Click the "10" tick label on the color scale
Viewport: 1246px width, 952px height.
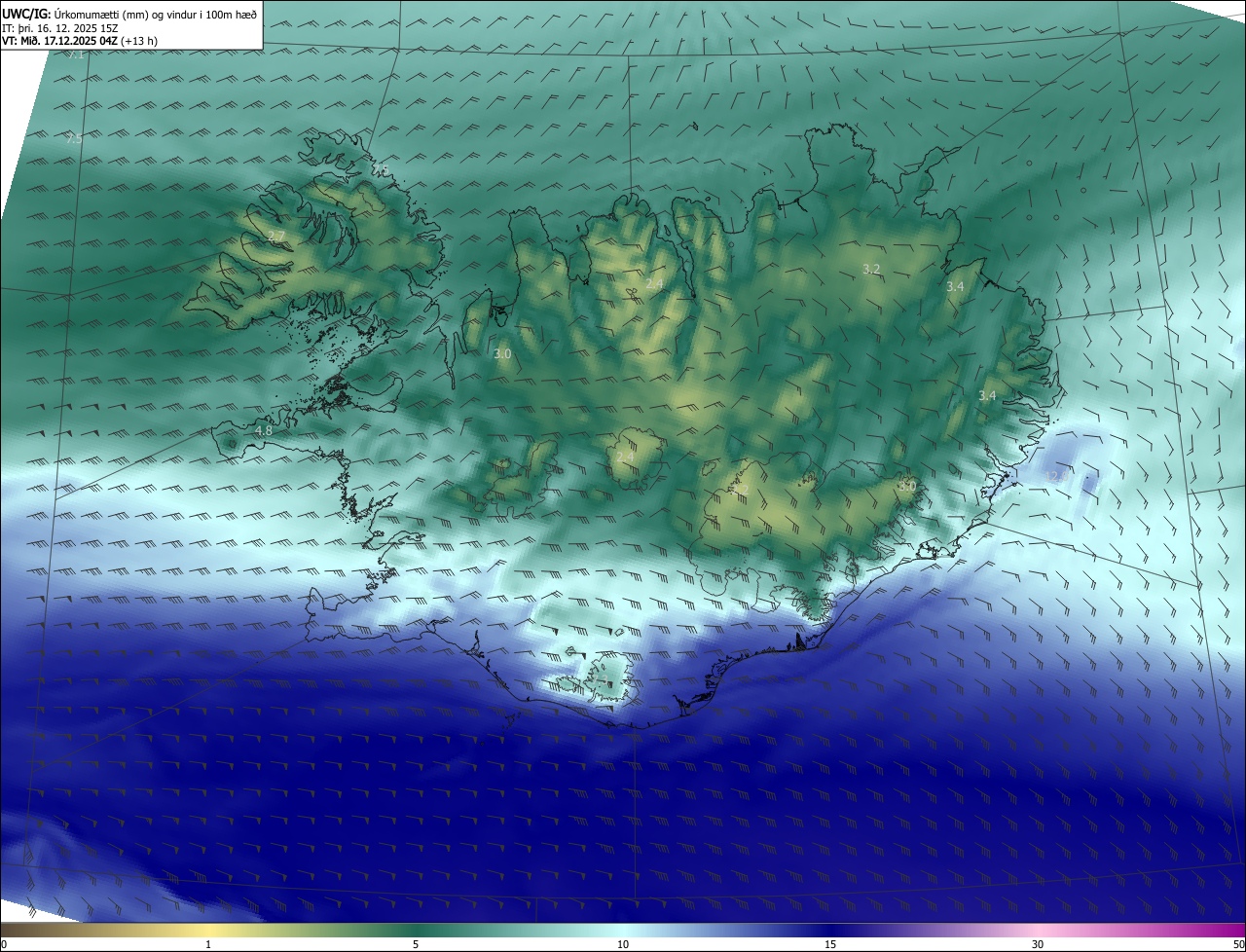point(623,944)
